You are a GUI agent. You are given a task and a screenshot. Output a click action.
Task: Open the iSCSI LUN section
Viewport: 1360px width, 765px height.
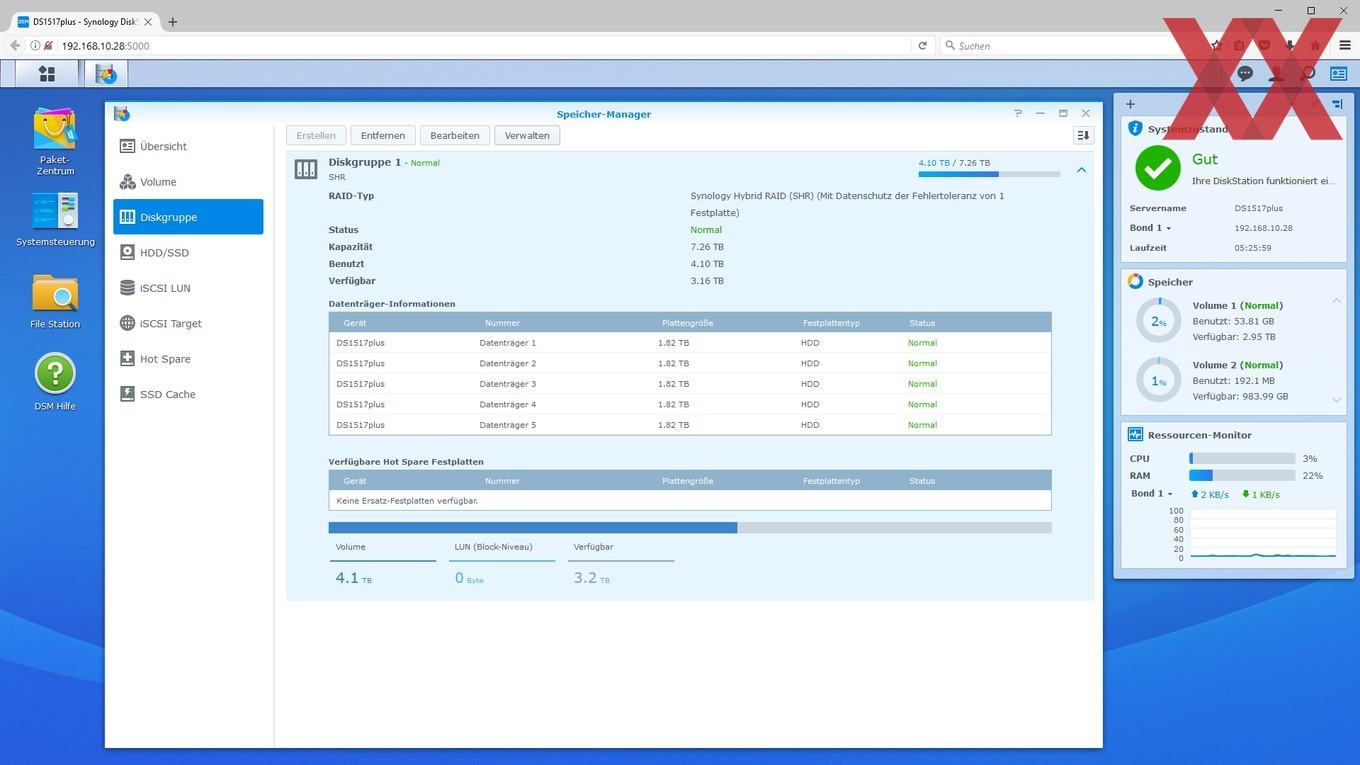(x=188, y=288)
